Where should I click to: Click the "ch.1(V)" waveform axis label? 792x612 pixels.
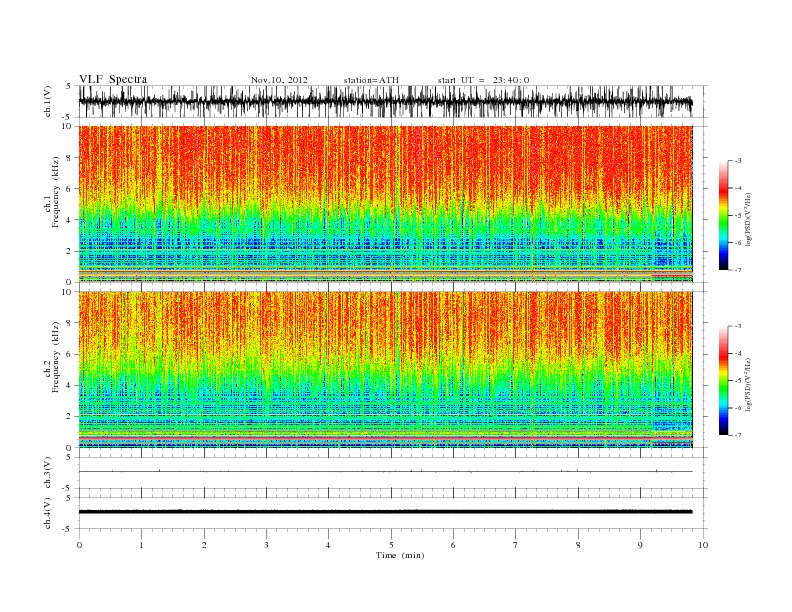[x=48, y=101]
